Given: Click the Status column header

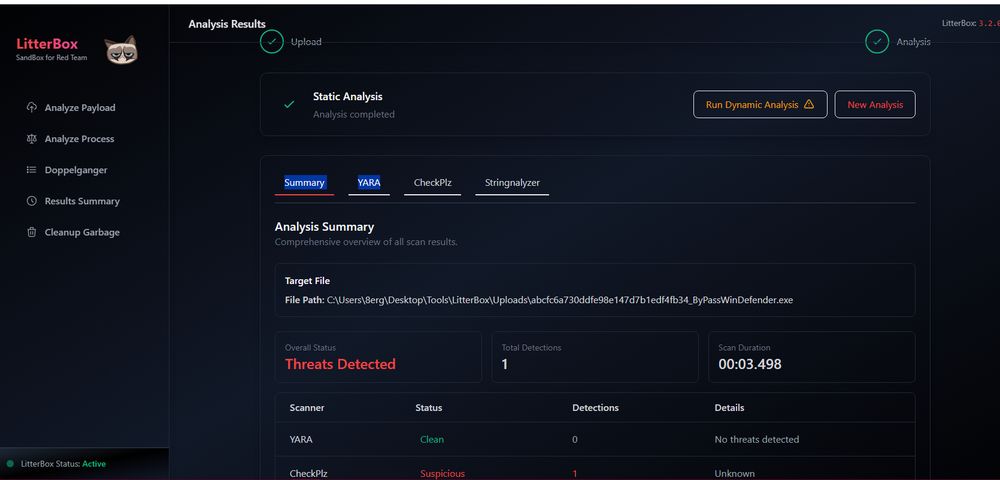Looking at the screenshot, I should tap(429, 407).
